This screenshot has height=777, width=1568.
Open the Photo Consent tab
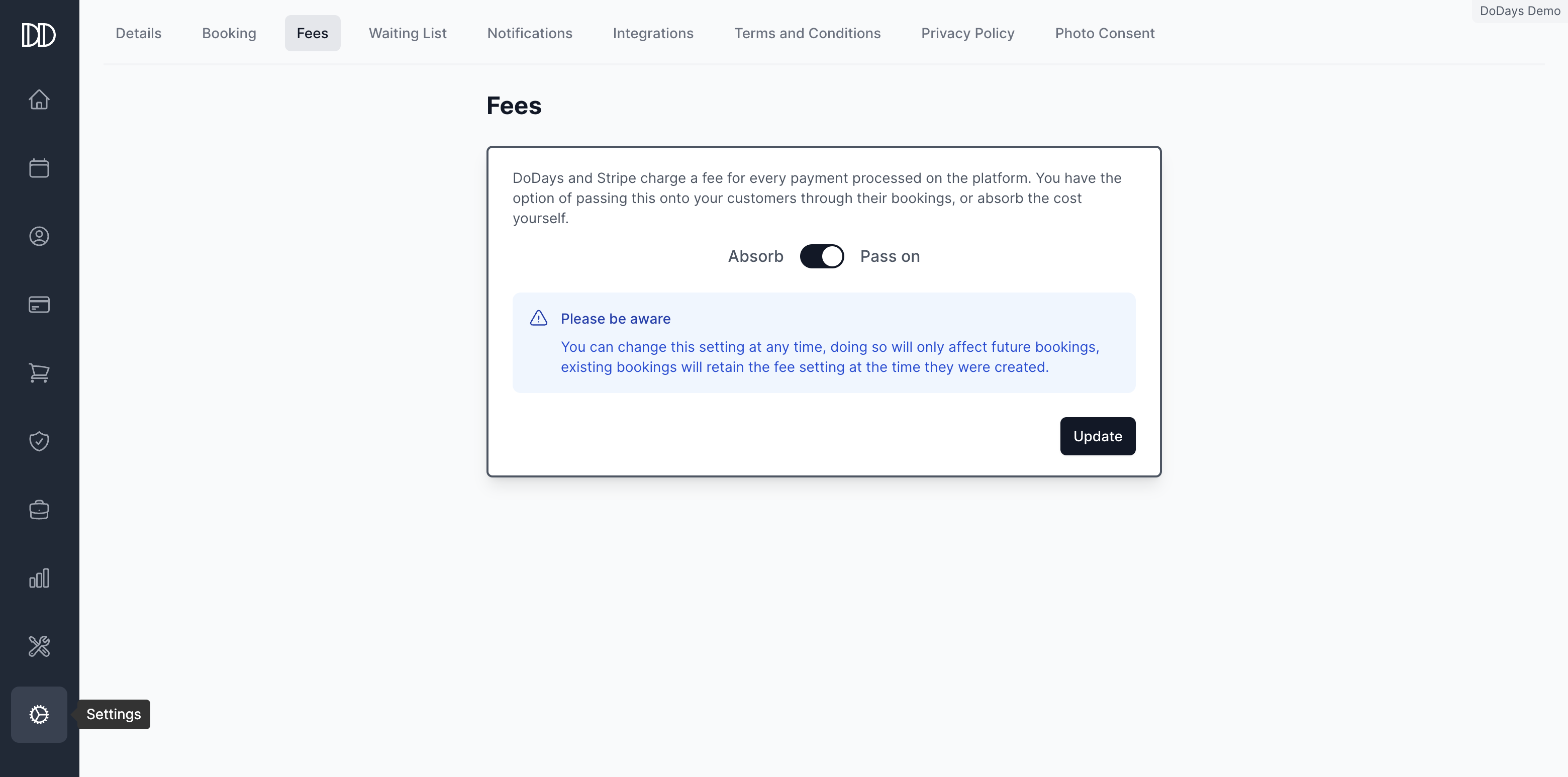pyautogui.click(x=1105, y=33)
